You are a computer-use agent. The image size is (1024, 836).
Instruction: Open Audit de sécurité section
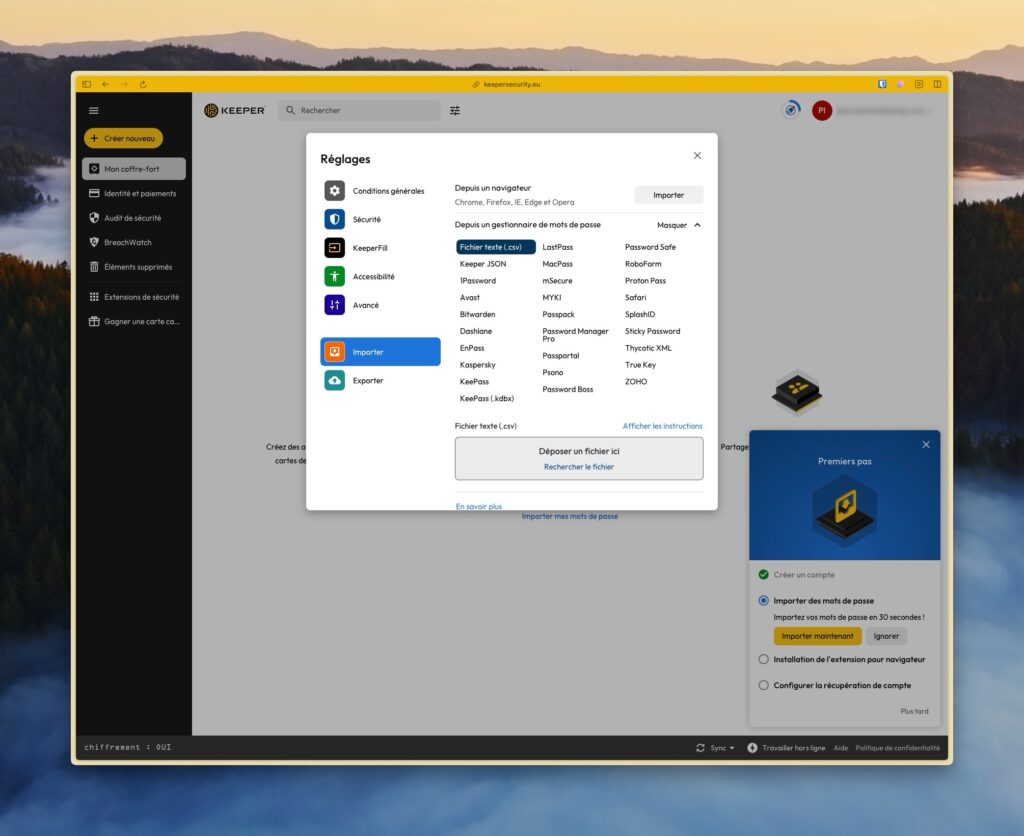point(134,218)
